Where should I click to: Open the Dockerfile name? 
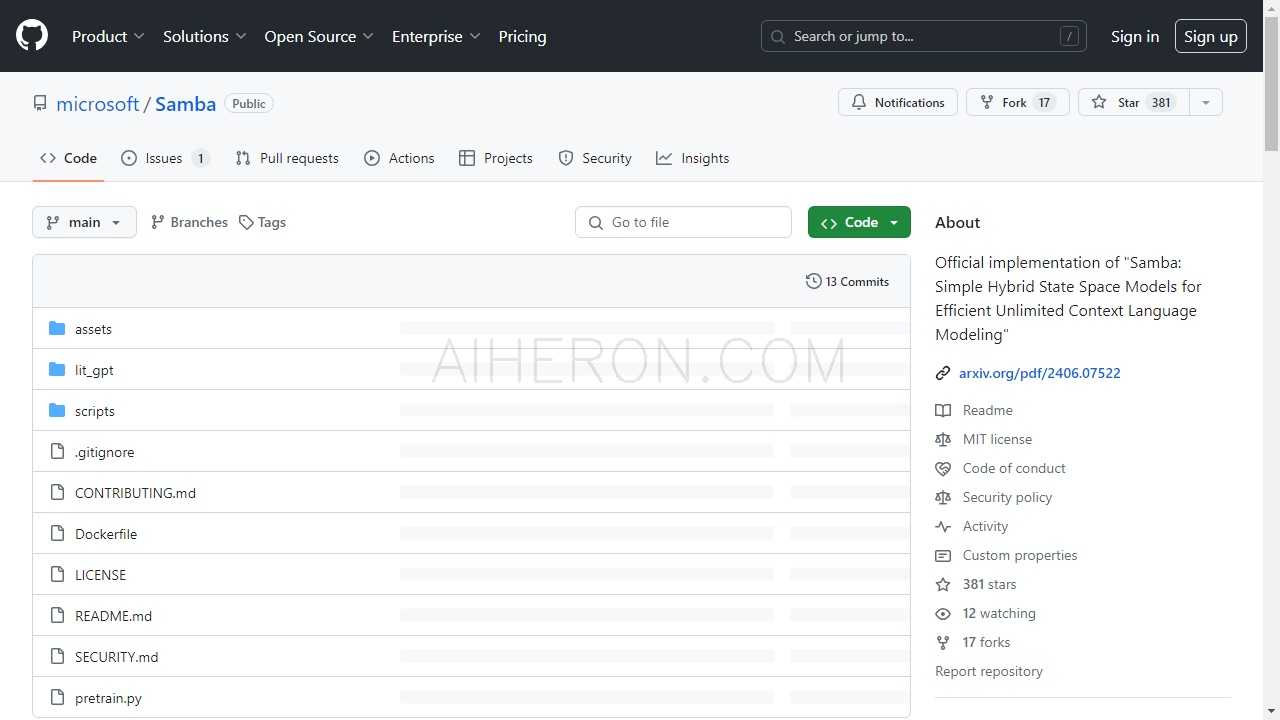click(106, 534)
